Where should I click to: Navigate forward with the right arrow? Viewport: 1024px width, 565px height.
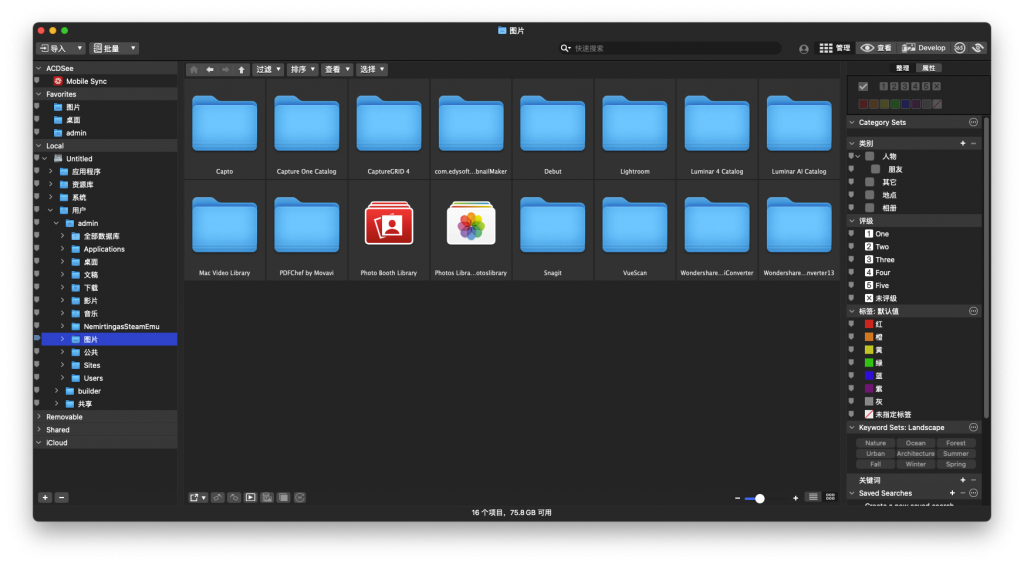225,69
